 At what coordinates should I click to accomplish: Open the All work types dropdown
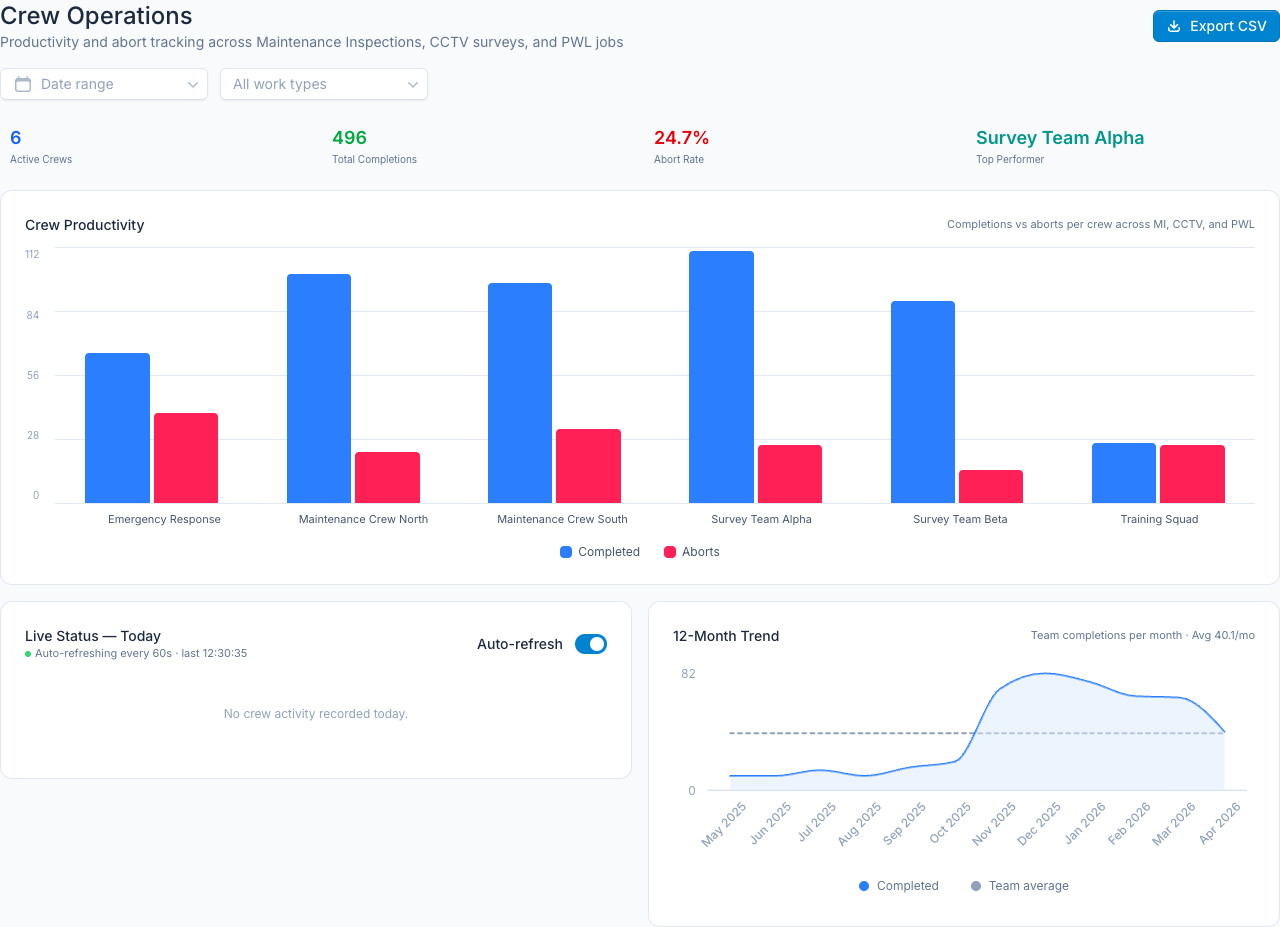(324, 84)
